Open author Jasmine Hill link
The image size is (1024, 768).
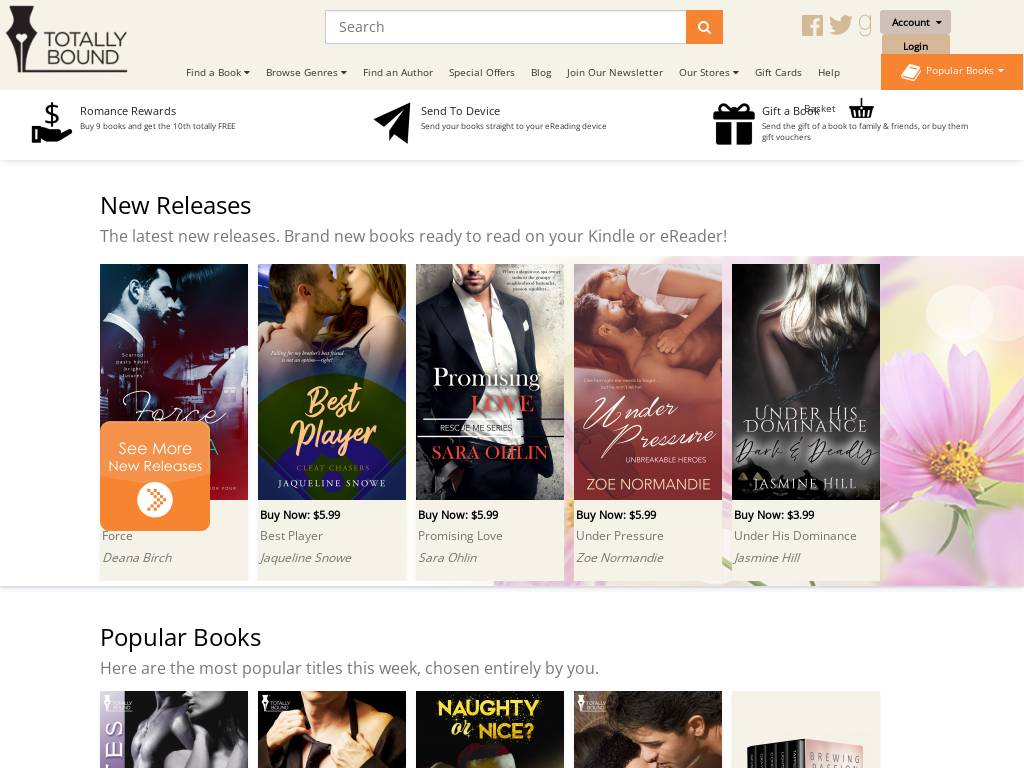click(x=767, y=558)
